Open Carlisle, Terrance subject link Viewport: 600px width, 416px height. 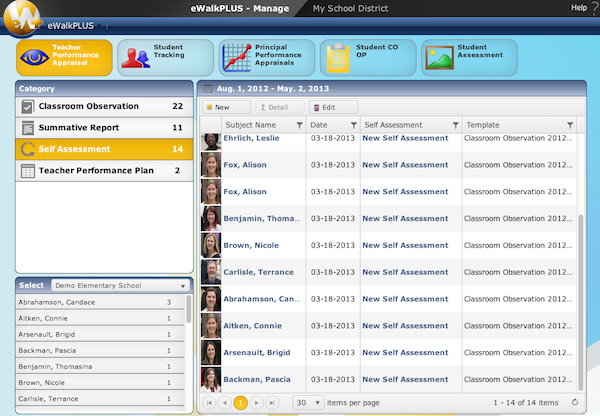tap(259, 272)
